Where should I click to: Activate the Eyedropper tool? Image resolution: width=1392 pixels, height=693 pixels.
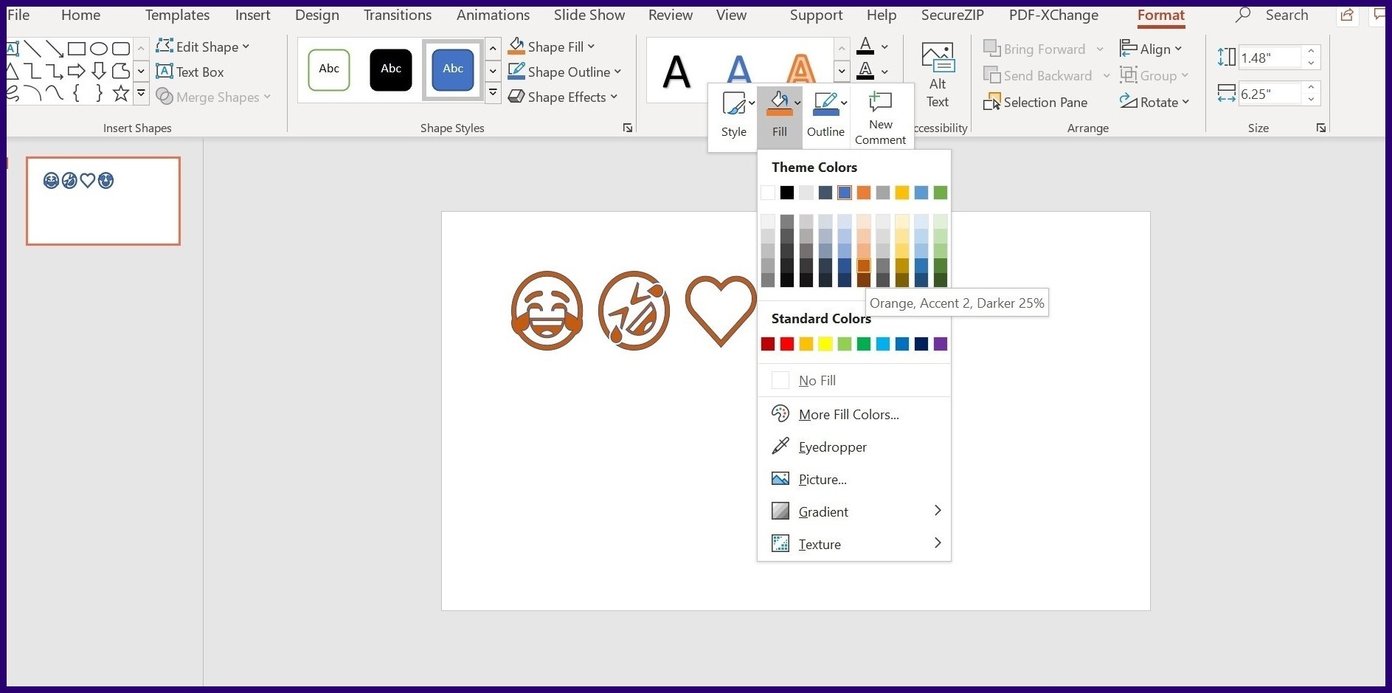pyautogui.click(x=854, y=447)
